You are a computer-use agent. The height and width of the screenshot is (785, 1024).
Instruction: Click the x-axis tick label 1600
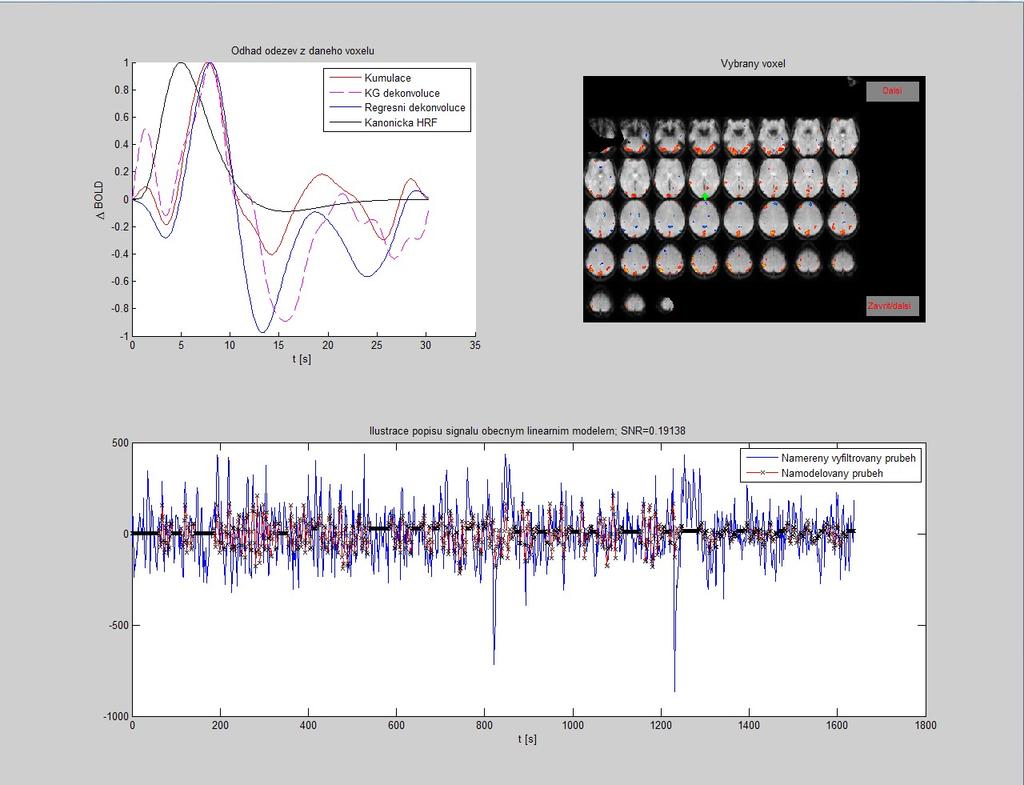pos(837,725)
